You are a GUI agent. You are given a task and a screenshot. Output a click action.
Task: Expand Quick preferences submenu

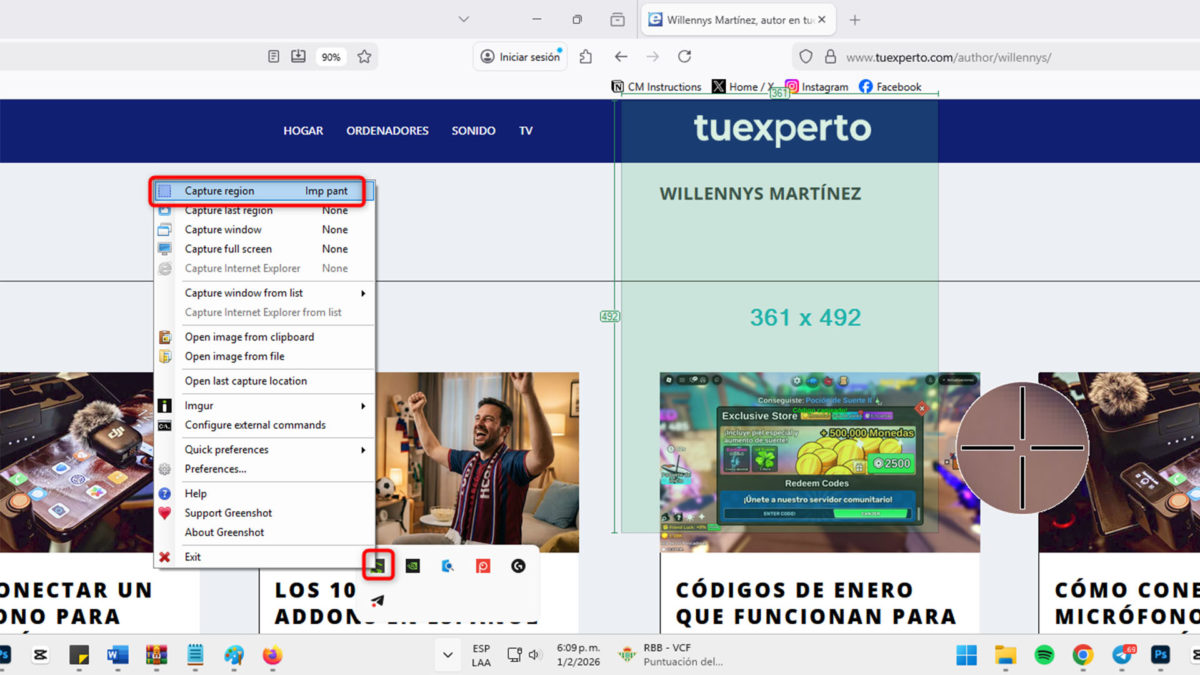pyautogui.click(x=264, y=450)
